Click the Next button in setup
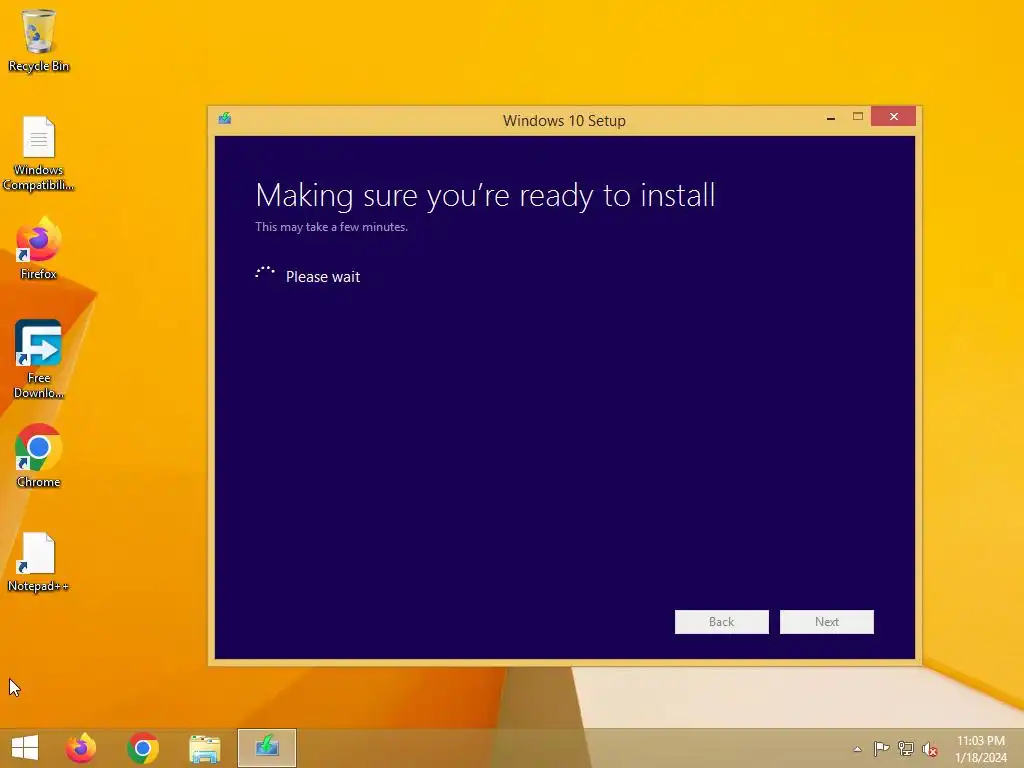The width and height of the screenshot is (1024, 768). coord(827,622)
